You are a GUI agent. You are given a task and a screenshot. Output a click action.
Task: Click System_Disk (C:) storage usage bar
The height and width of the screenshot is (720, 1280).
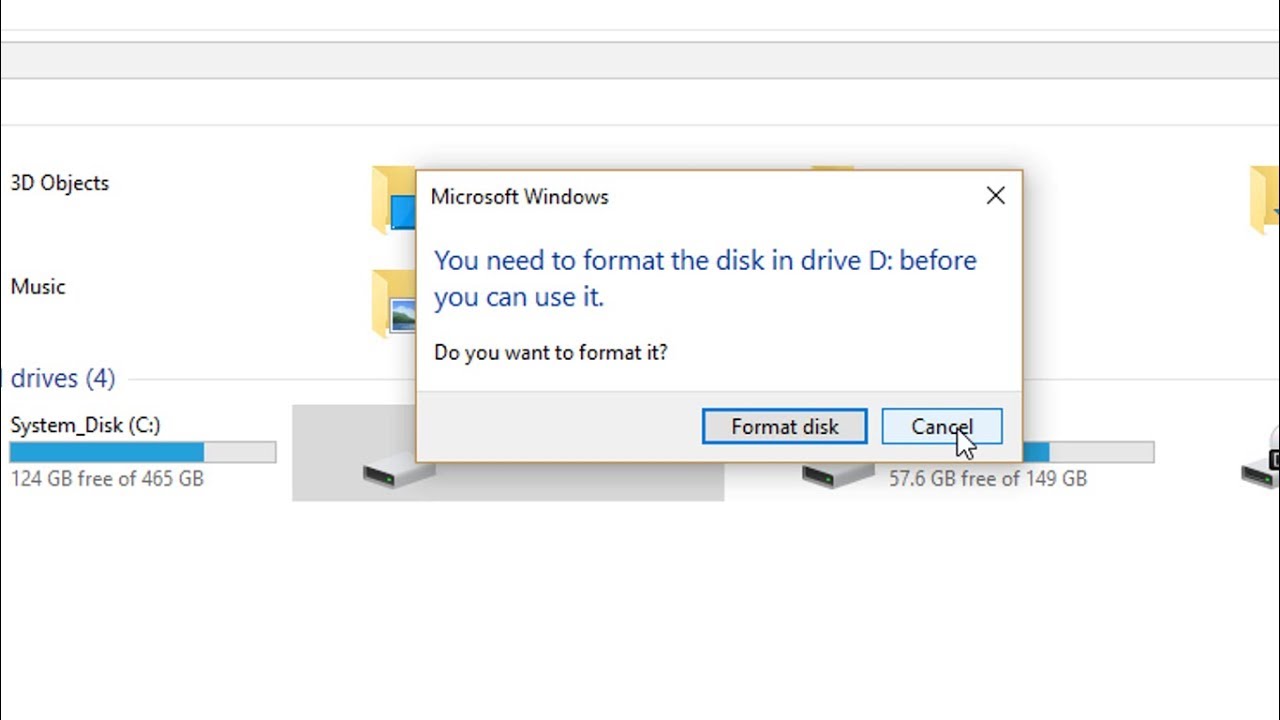coord(143,453)
